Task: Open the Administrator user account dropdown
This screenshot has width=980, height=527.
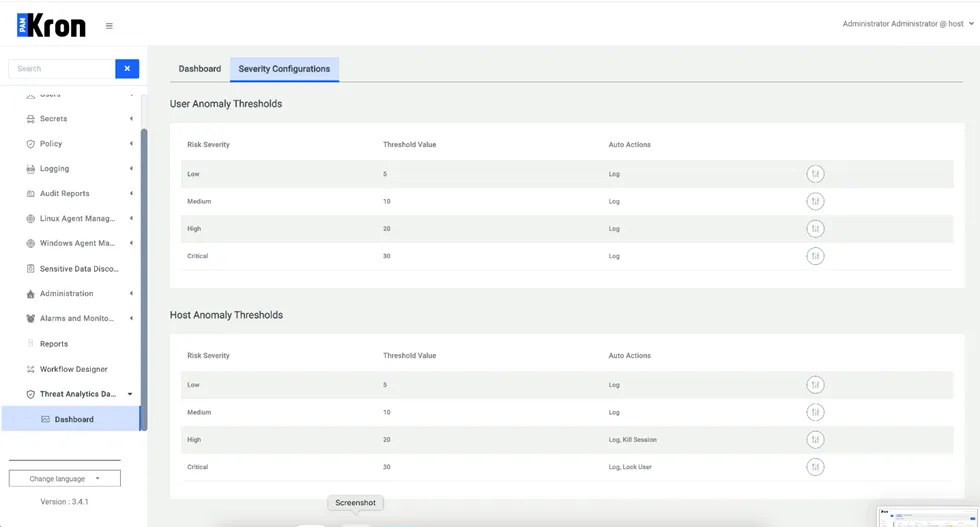Action: click(908, 24)
